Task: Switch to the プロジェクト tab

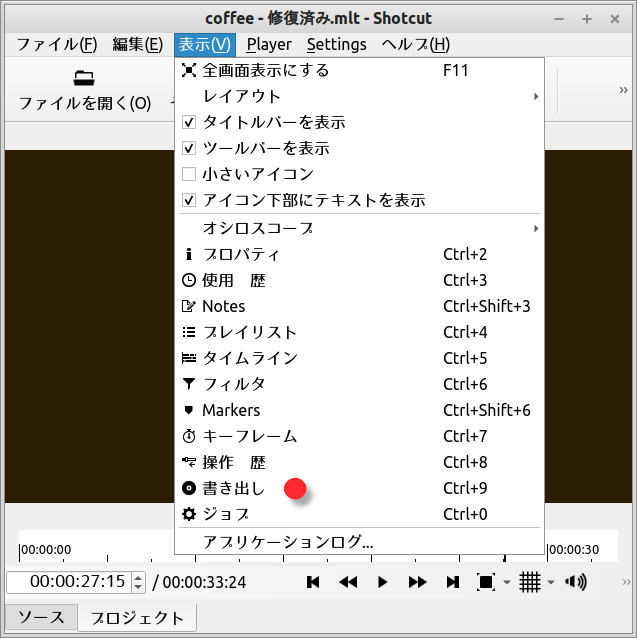Action: (138, 618)
